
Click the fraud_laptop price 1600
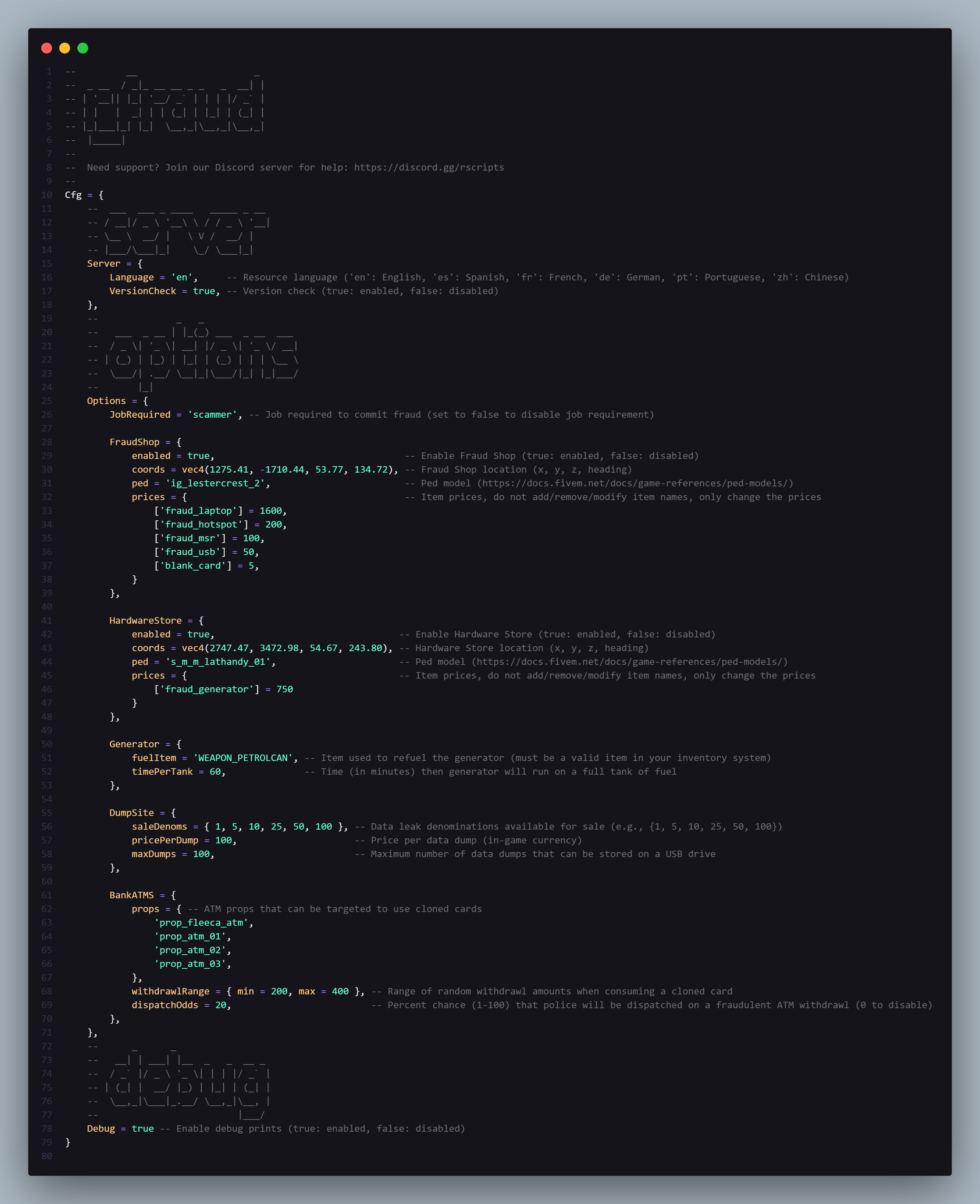(270, 511)
